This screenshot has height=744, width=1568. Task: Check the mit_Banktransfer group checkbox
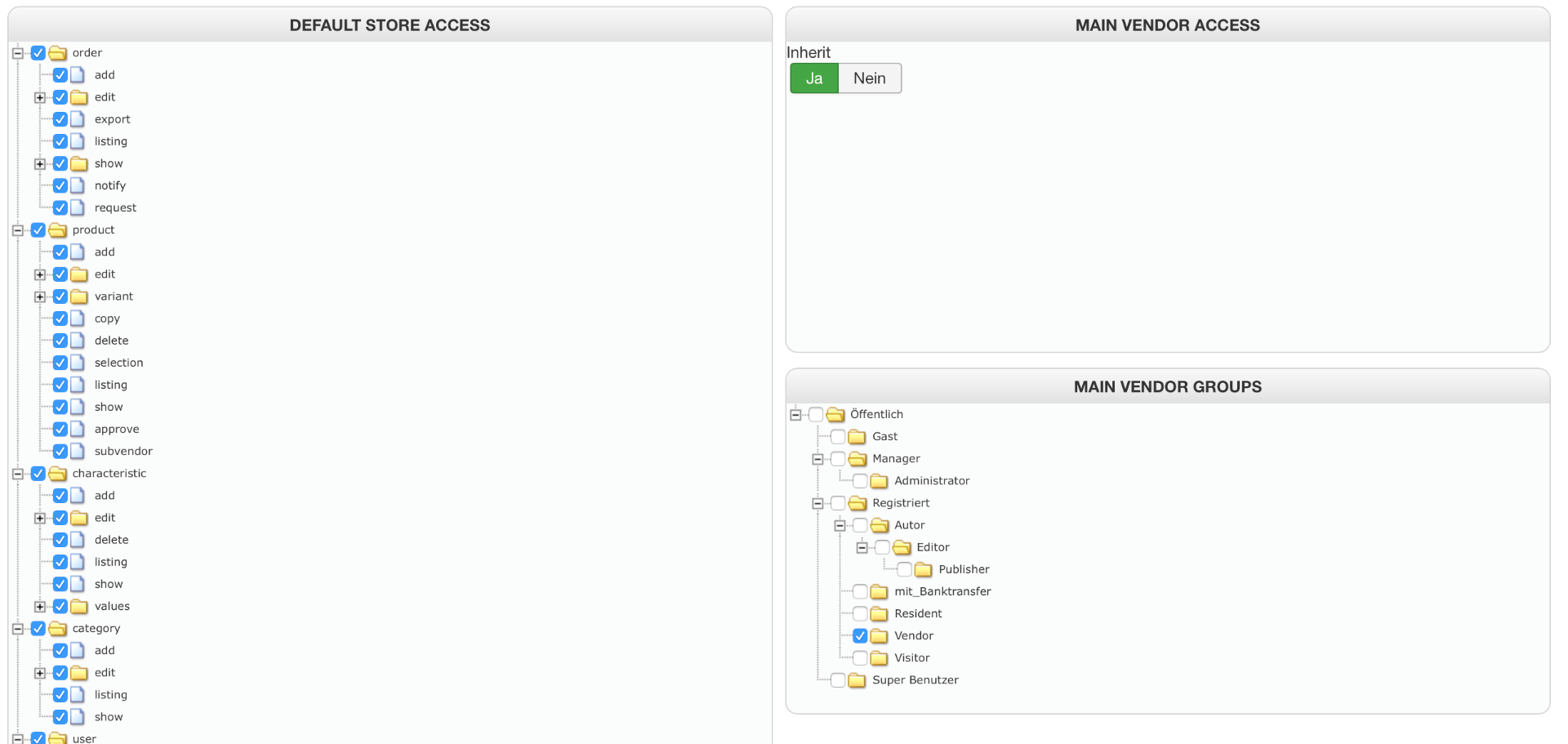860,591
